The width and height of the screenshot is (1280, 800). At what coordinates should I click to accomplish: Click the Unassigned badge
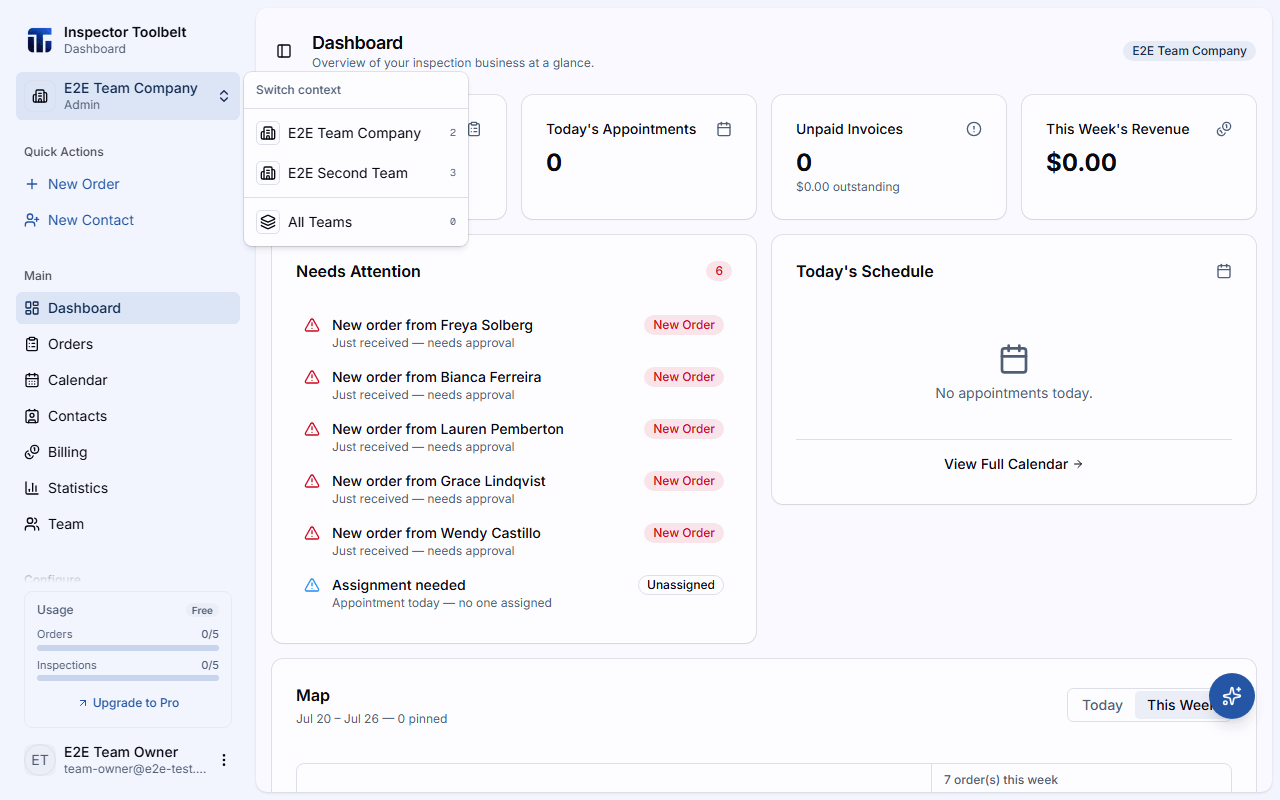point(681,585)
